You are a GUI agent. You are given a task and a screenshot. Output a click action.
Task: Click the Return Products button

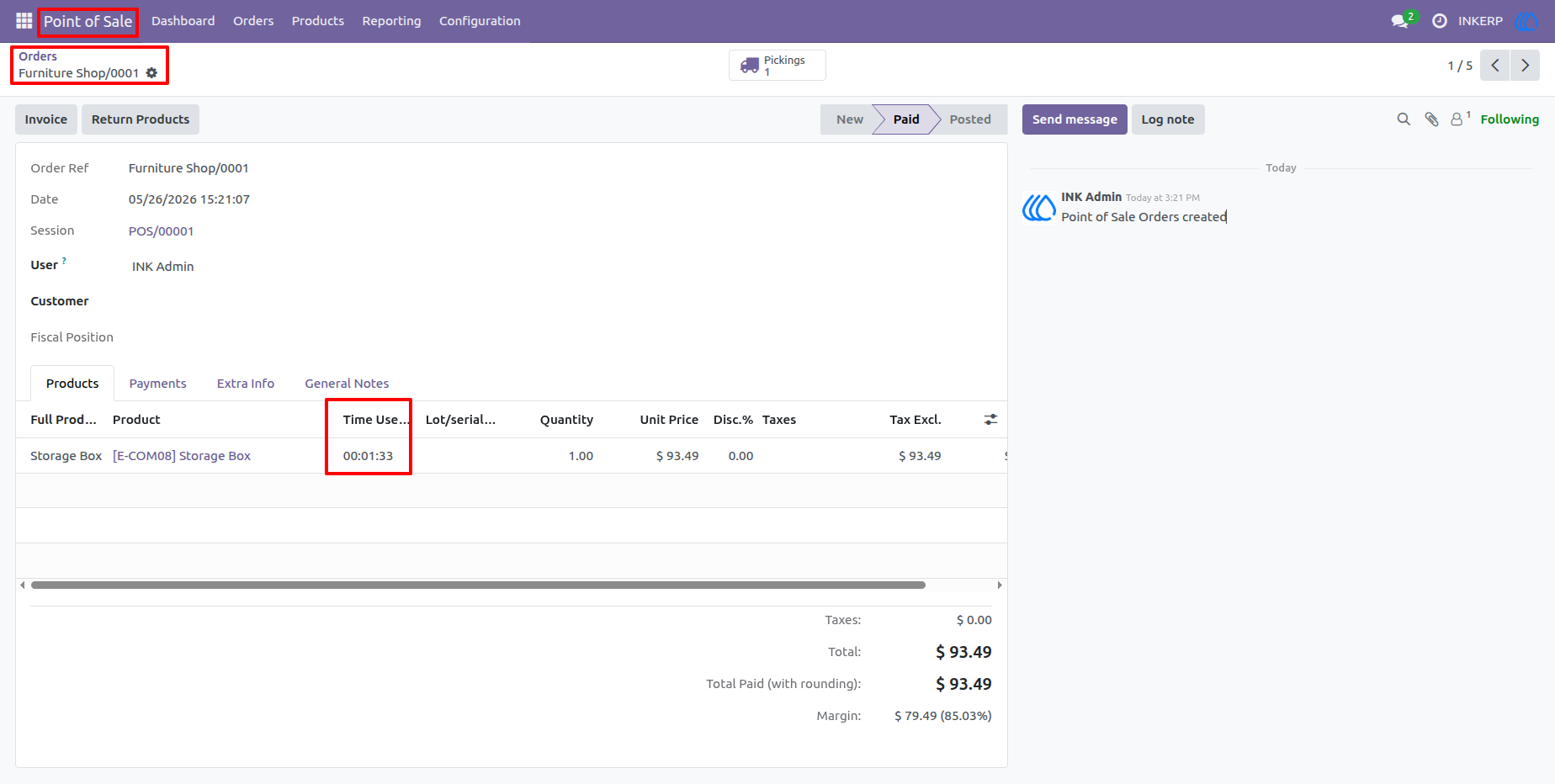141,119
